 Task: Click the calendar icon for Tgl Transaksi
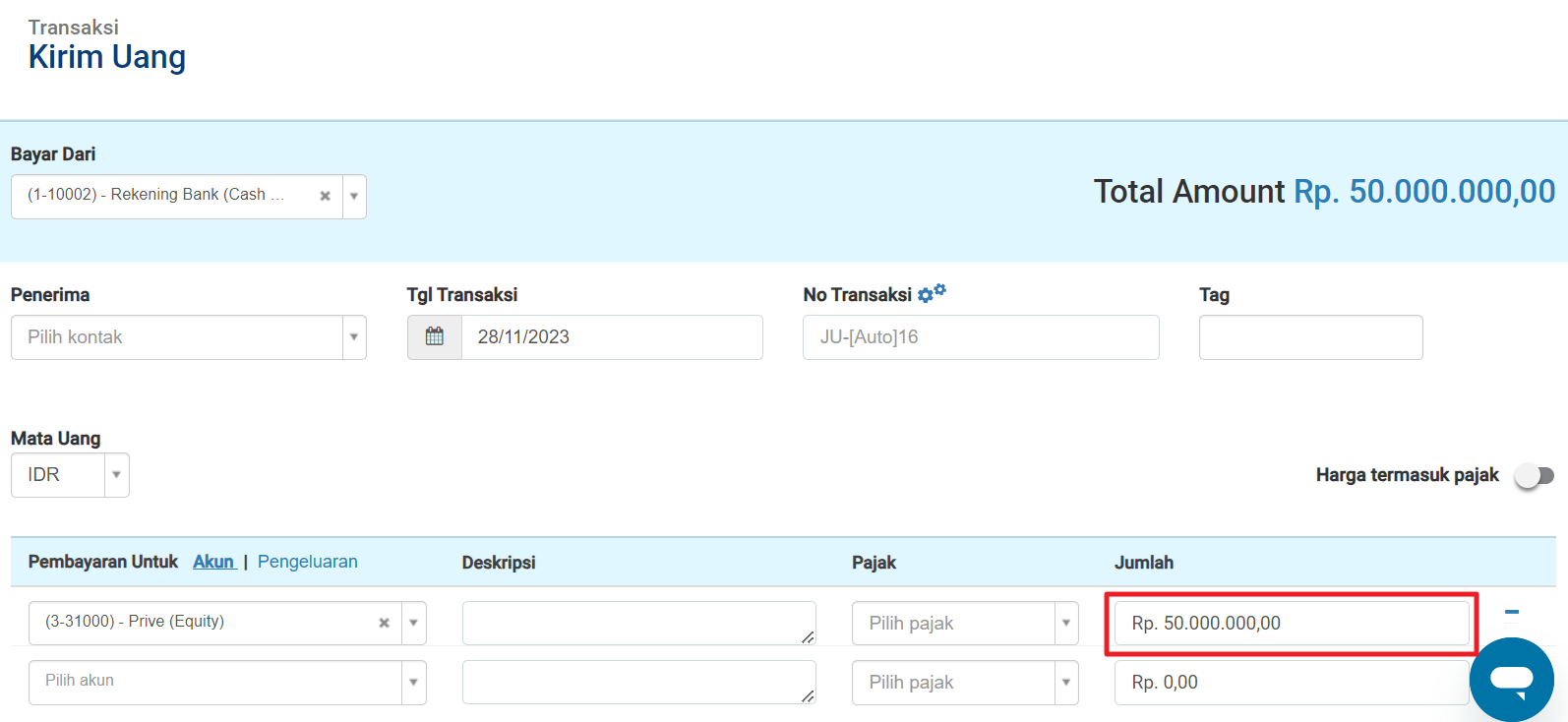pos(435,337)
